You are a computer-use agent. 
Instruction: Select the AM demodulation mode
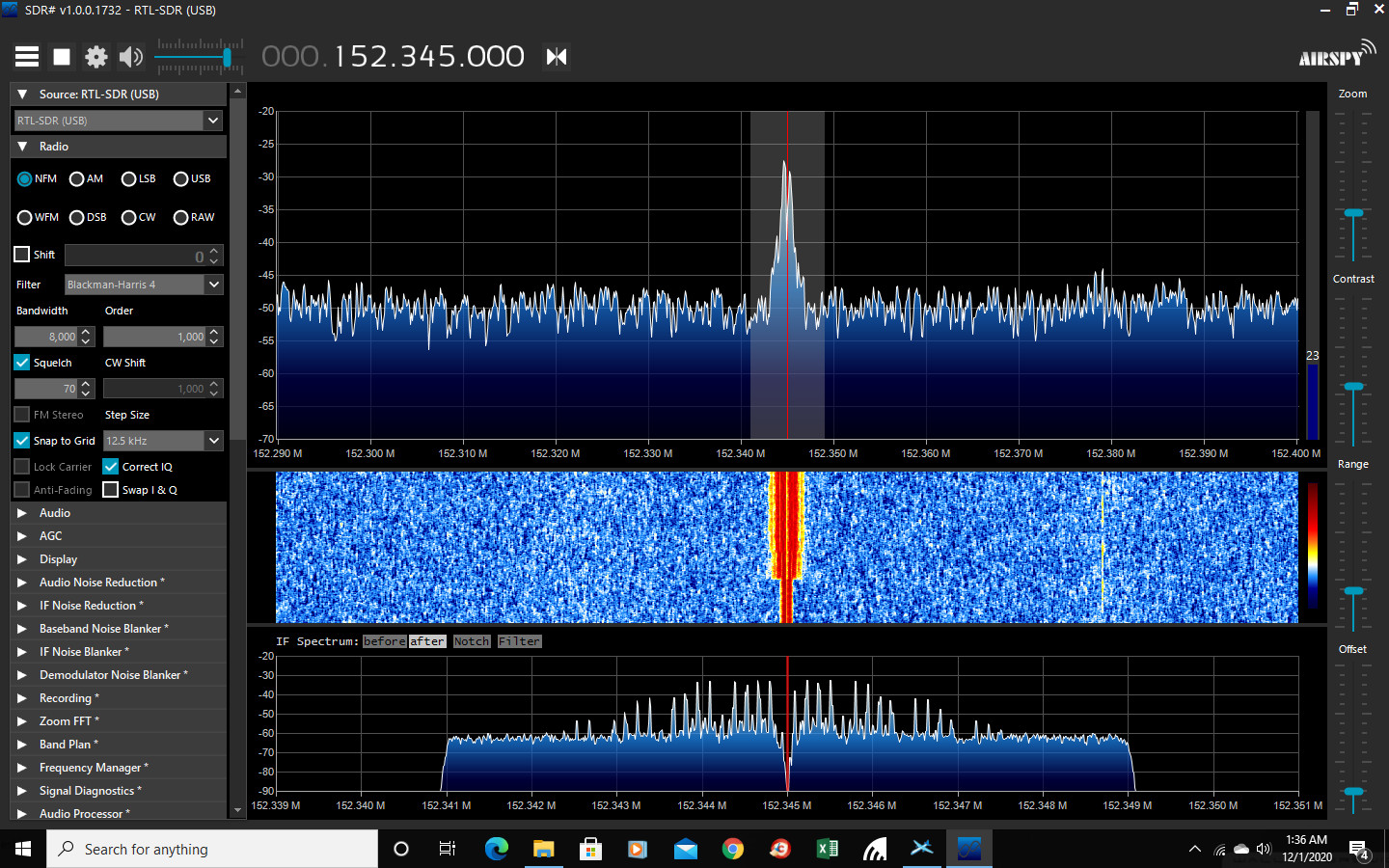point(77,179)
